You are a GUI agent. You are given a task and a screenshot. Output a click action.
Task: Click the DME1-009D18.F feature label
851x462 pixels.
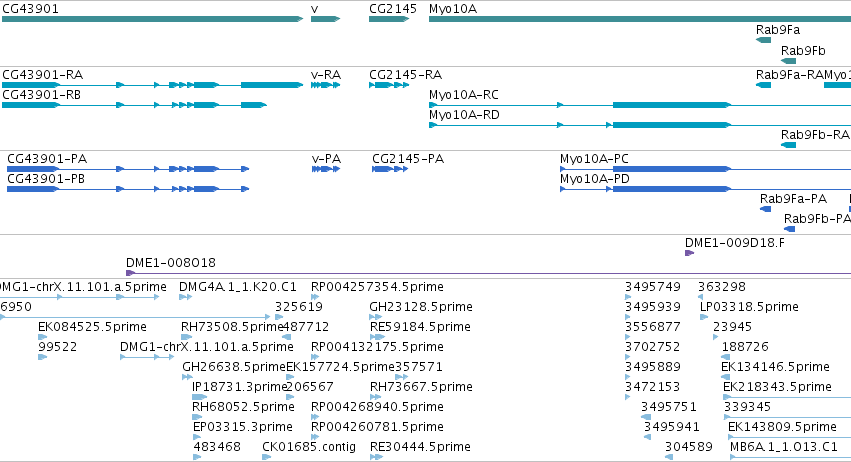click(735, 243)
